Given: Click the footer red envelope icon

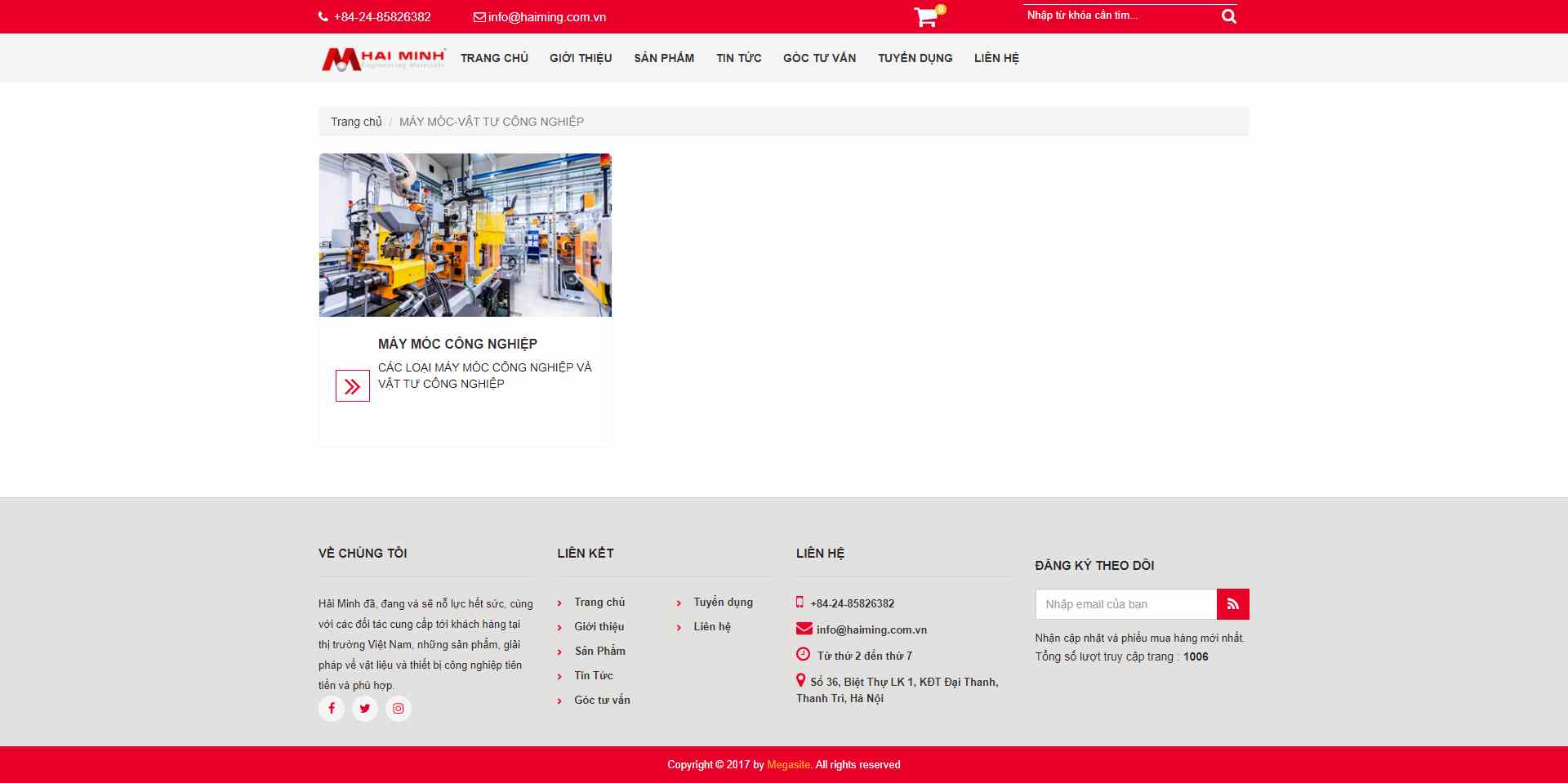Looking at the screenshot, I should [x=804, y=629].
